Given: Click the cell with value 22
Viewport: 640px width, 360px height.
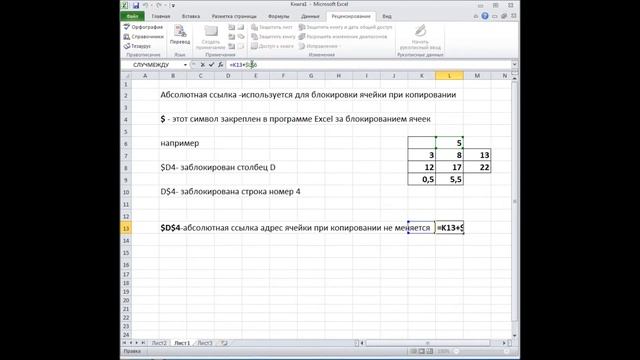Looking at the screenshot, I should pos(477,167).
